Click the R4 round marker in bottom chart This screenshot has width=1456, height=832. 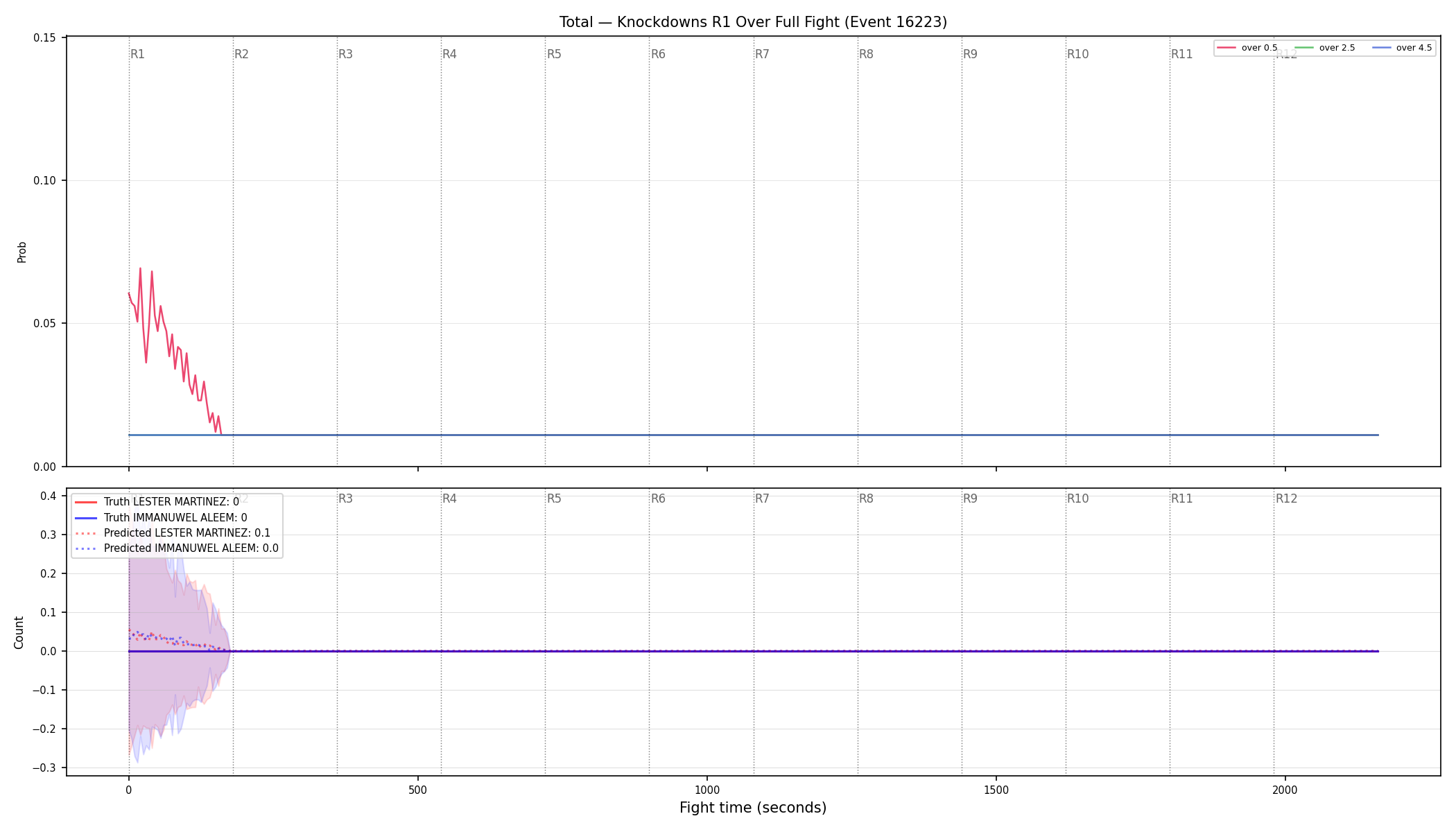click(x=449, y=499)
